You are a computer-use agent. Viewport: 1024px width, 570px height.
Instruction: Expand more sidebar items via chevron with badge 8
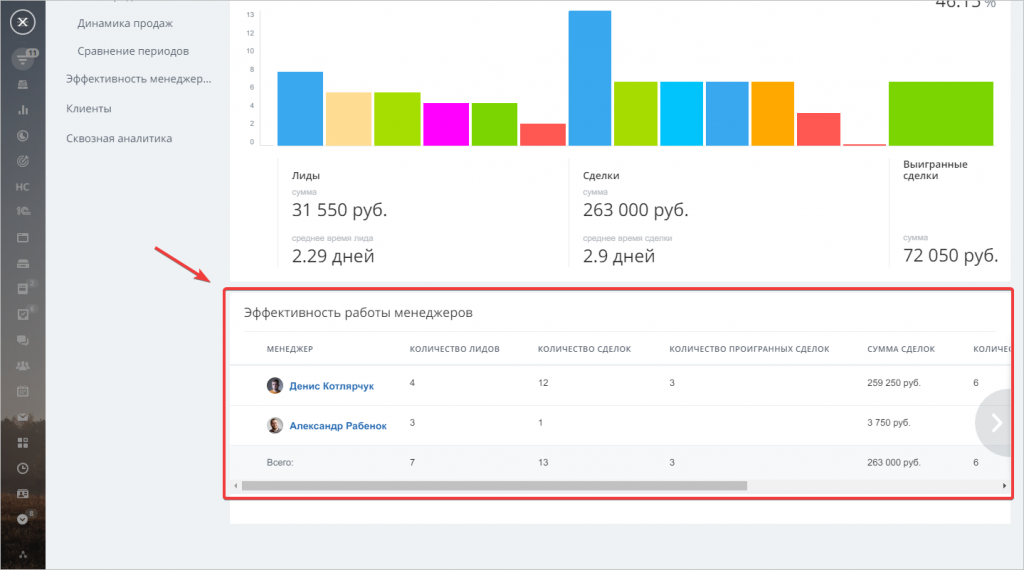click(x=23, y=519)
